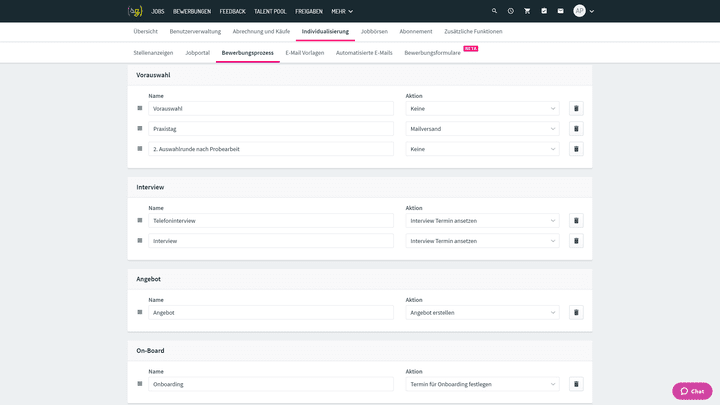Image resolution: width=720 pixels, height=405 pixels.
Task: Go to BEWERBUNGEN in top navigation
Action: (192, 11)
